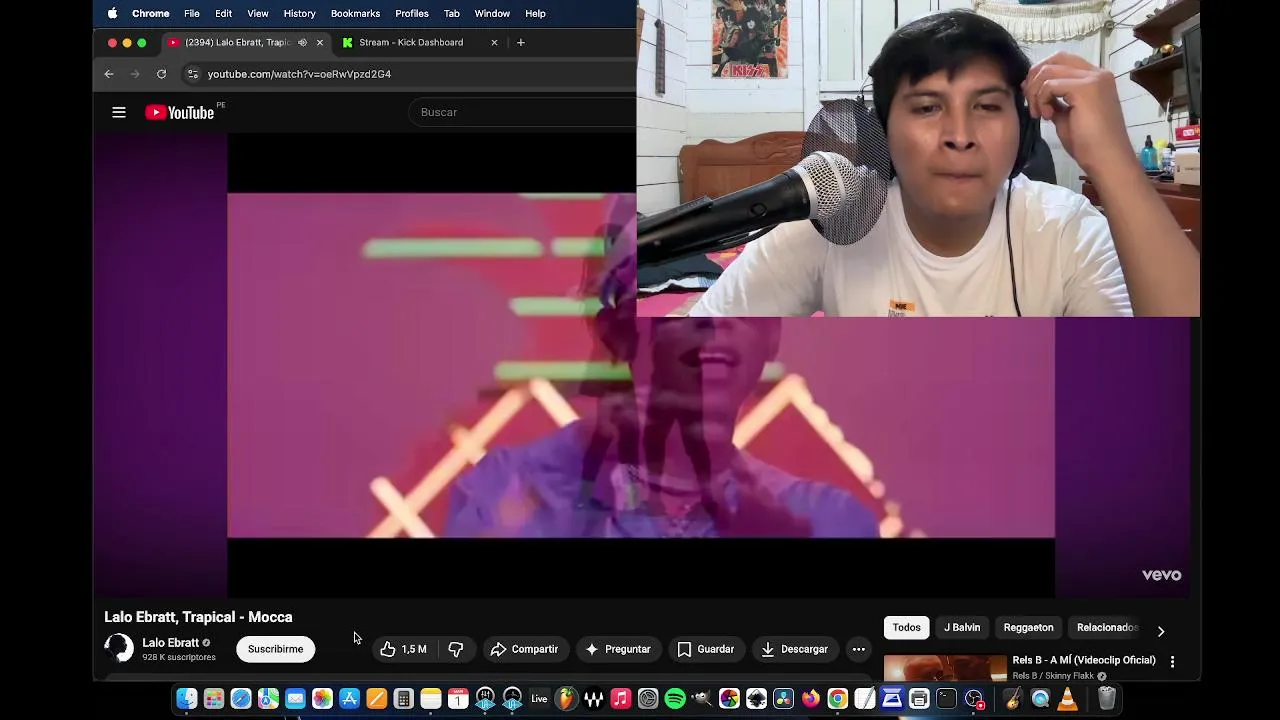Open a new Chrome tab
Screen dimensions: 1280x720
[520, 42]
